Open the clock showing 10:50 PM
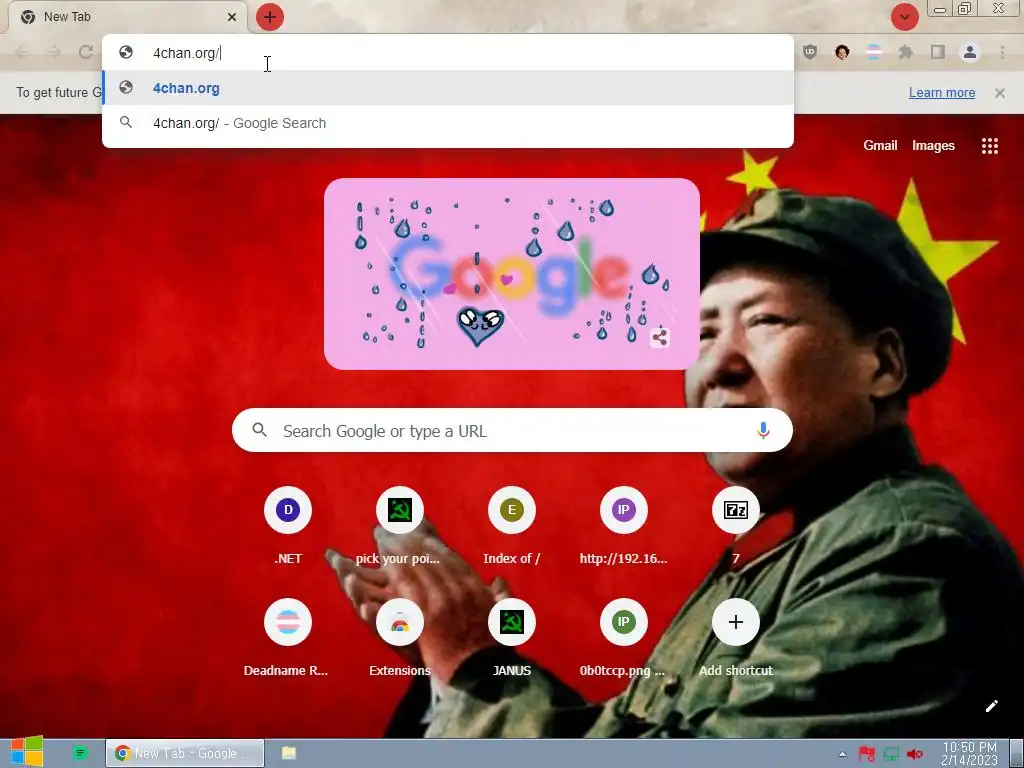The height and width of the screenshot is (768, 1024). click(x=969, y=754)
